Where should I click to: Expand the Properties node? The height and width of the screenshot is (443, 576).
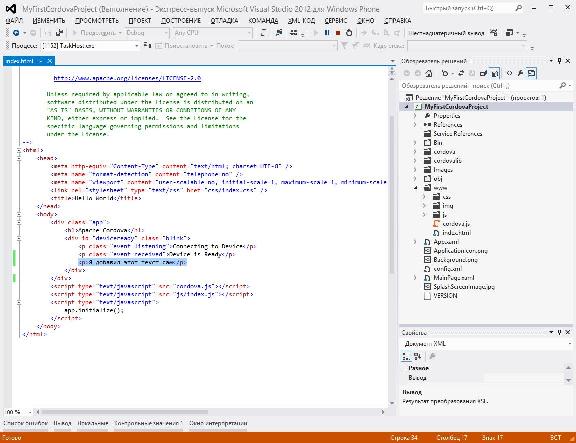(x=415, y=116)
